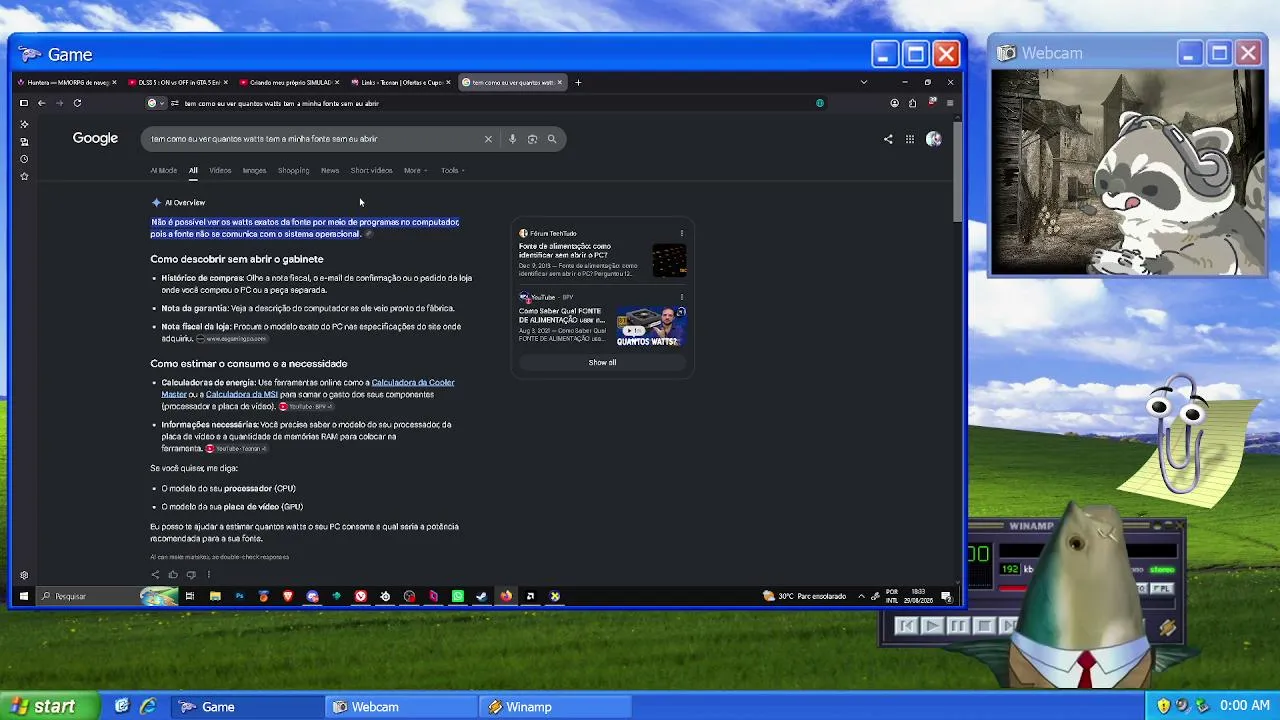Switch to Winamp in the XP taskbar
The height and width of the screenshot is (720, 1280).
[554, 707]
